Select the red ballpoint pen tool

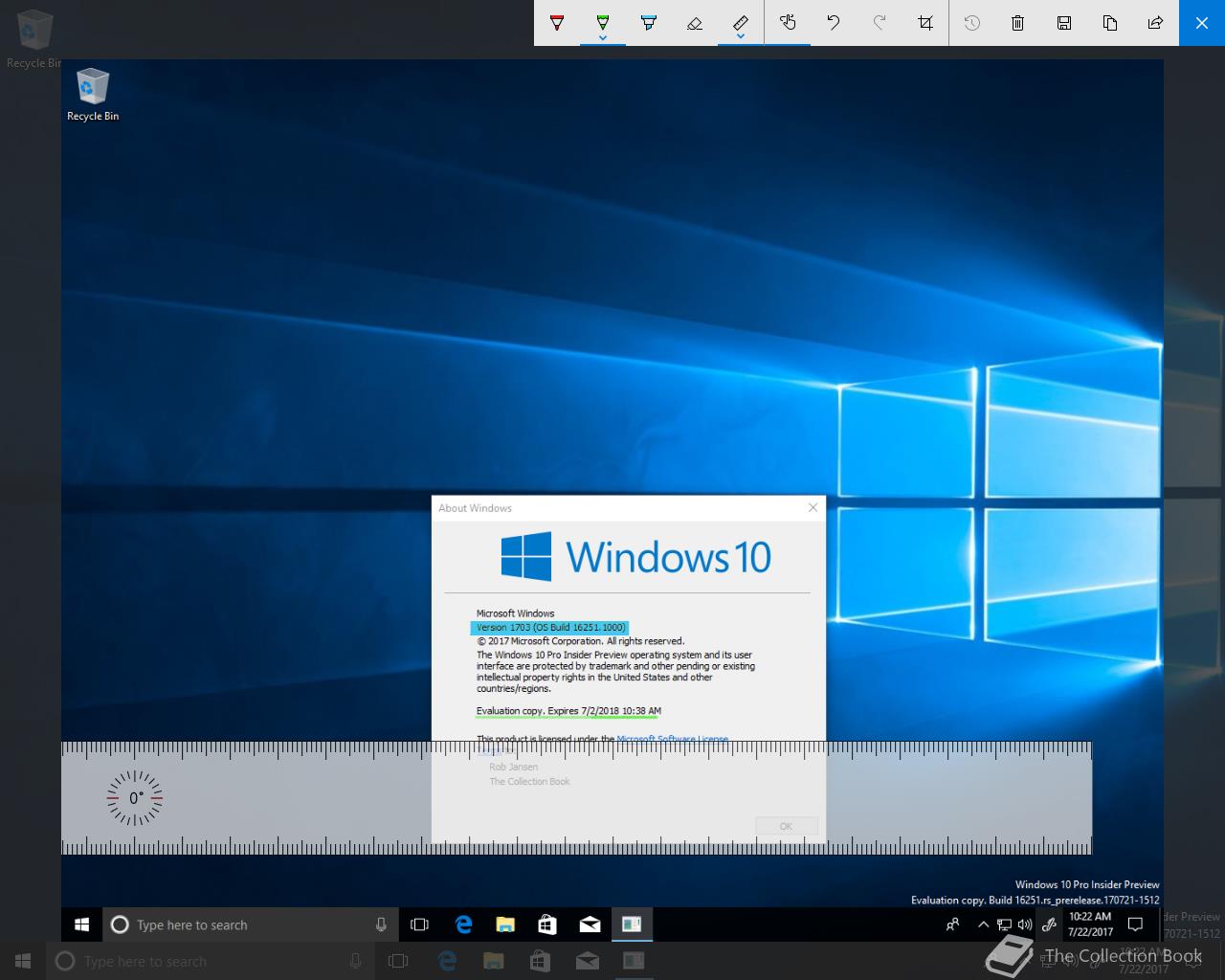557,23
